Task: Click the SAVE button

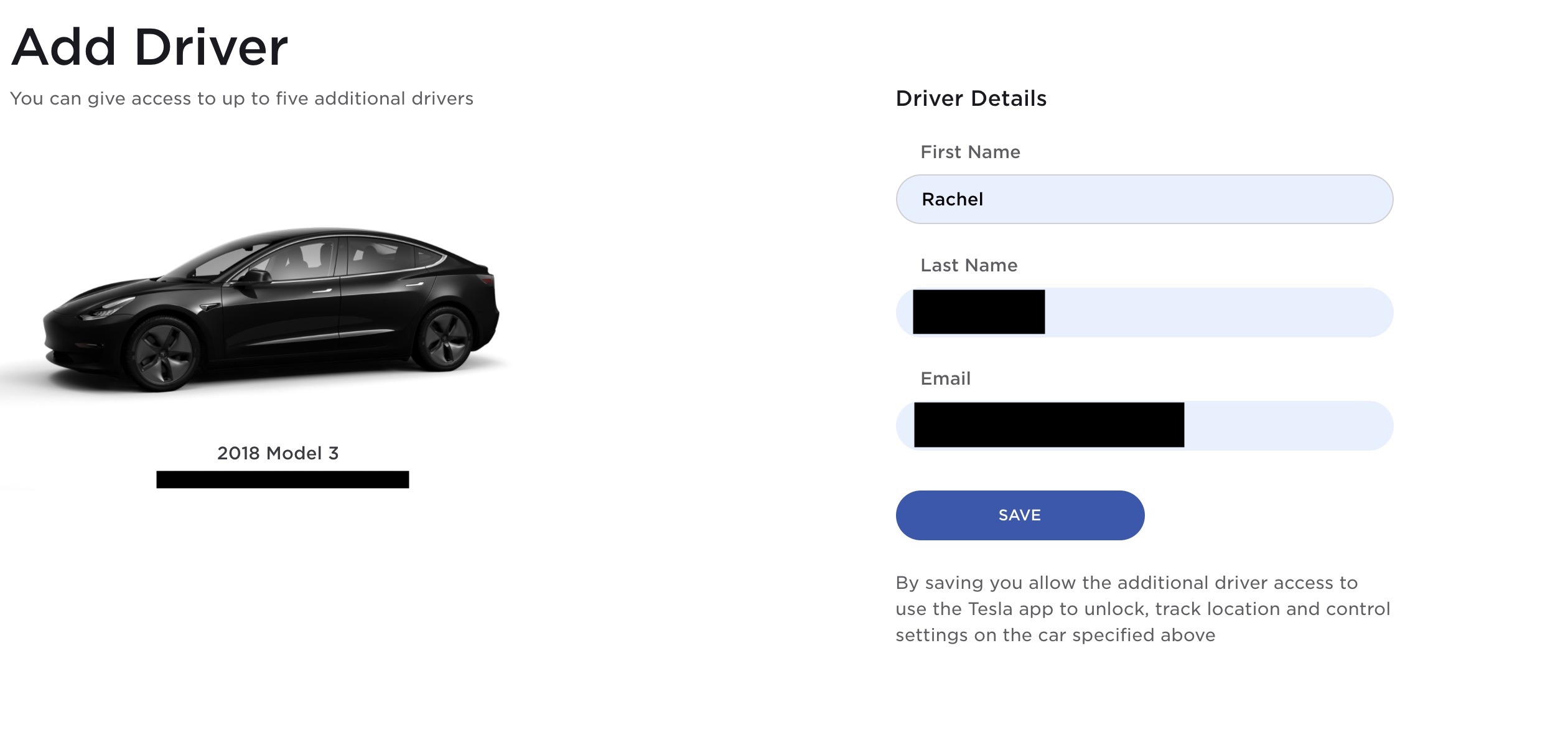Action: 1019,515
